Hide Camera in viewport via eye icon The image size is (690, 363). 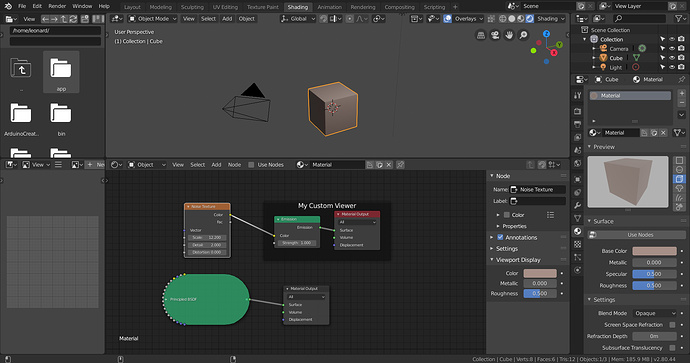(x=672, y=48)
